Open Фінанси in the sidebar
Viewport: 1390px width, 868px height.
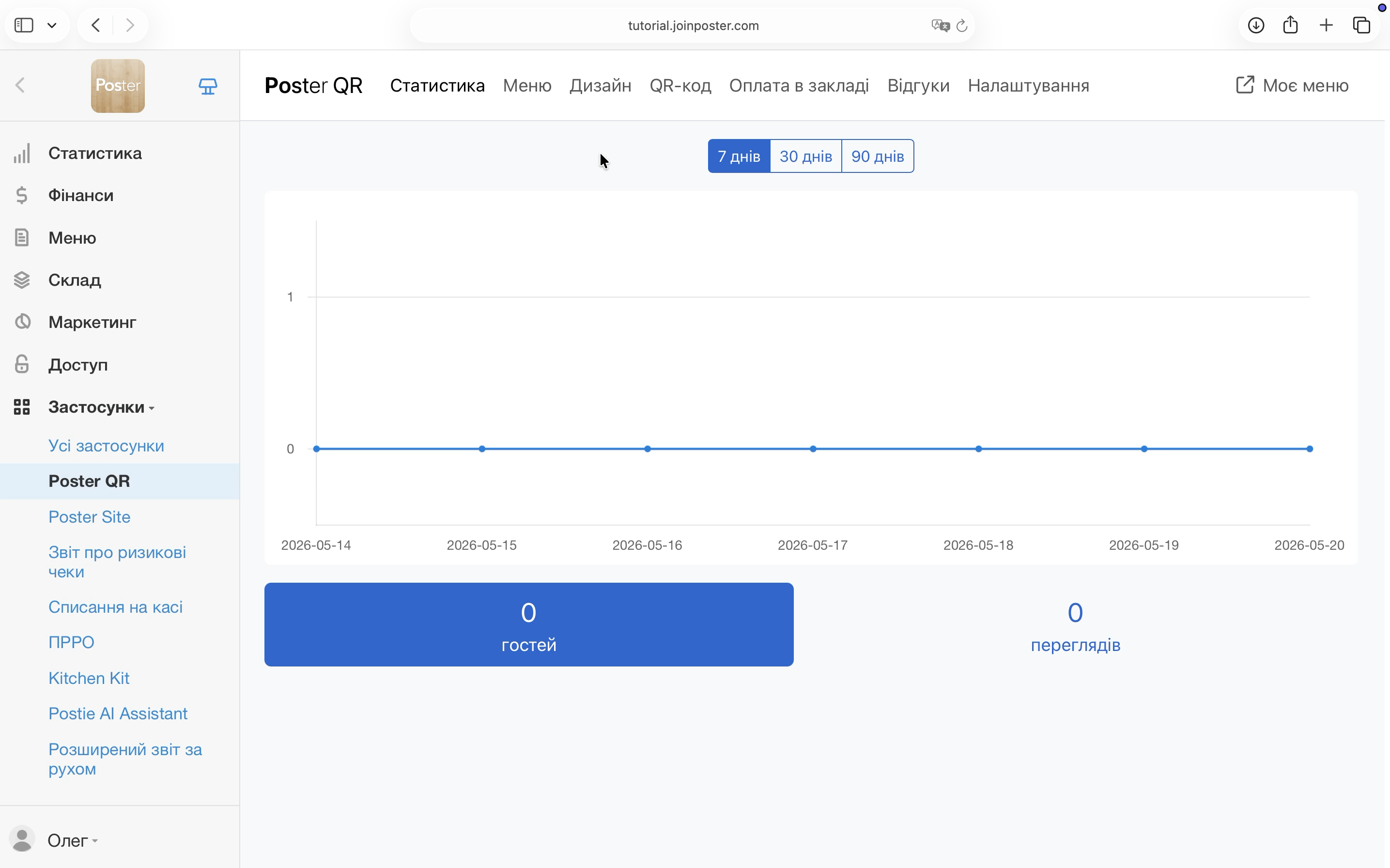click(81, 195)
